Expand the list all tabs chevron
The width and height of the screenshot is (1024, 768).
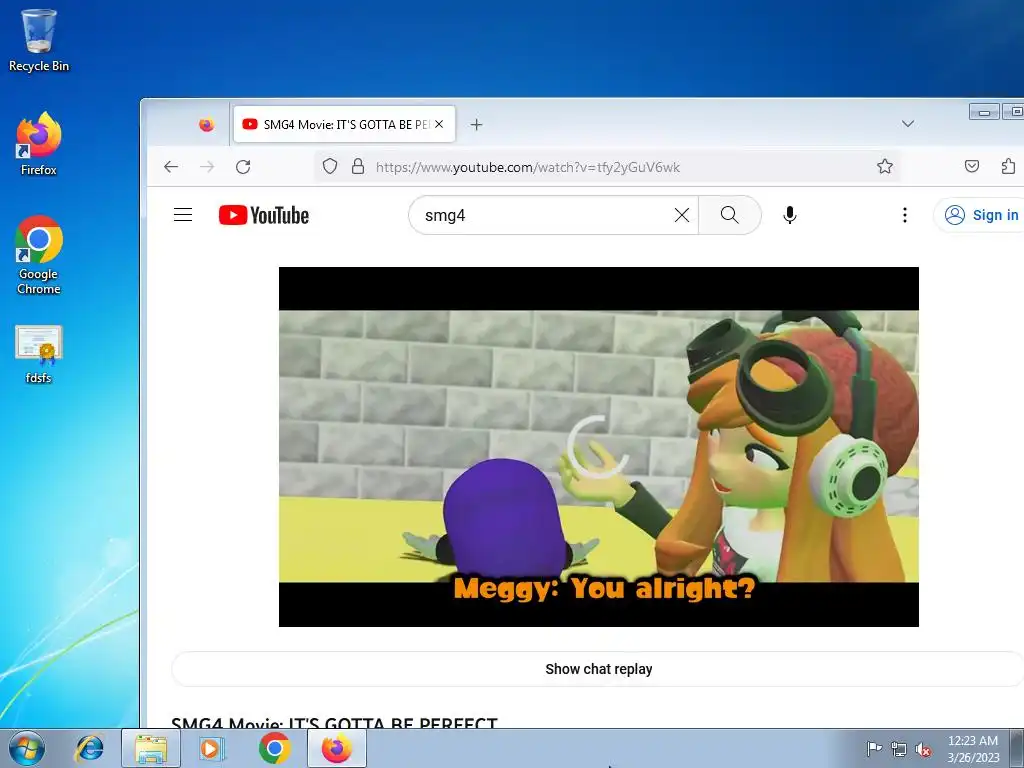(x=908, y=123)
